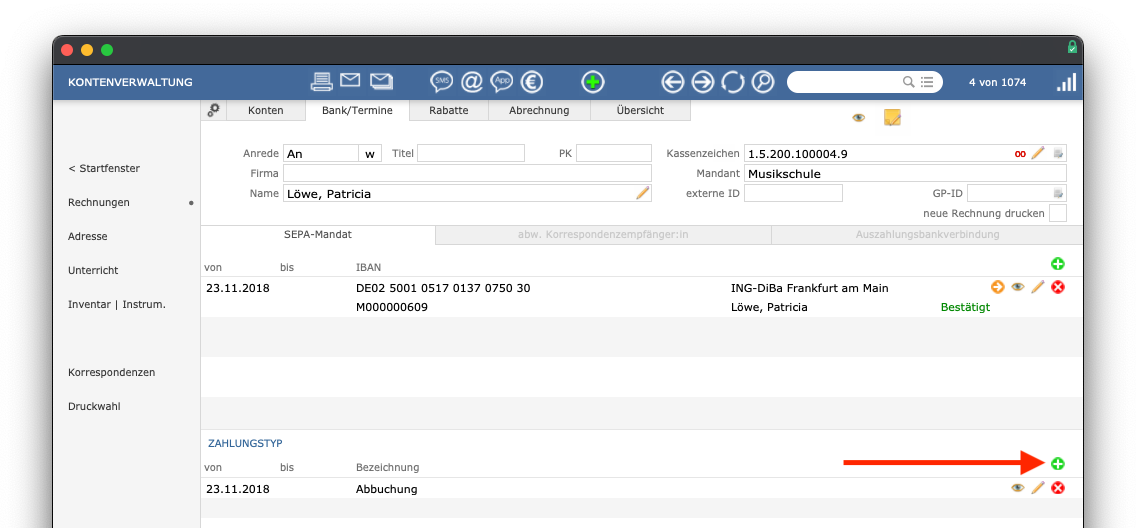This screenshot has width=1139, height=528.
Task: Click the single envelope mail icon
Action: 350,80
